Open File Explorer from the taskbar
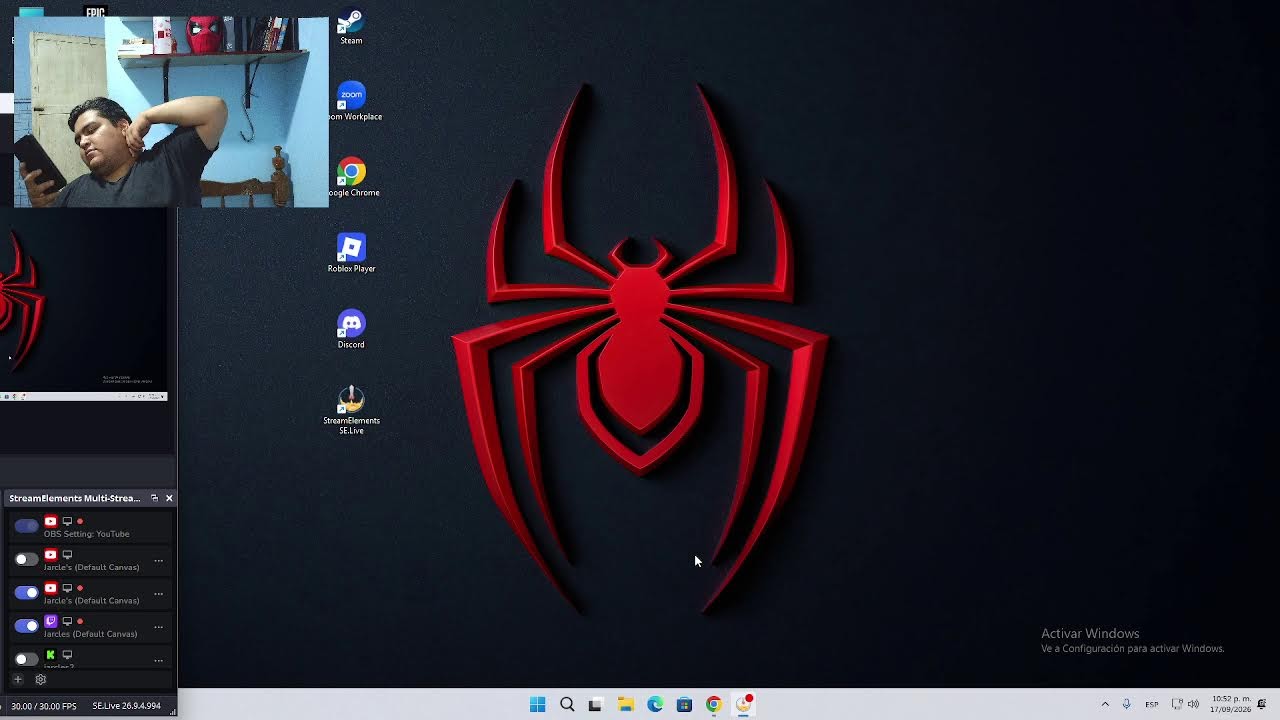The height and width of the screenshot is (720, 1280). click(x=625, y=705)
